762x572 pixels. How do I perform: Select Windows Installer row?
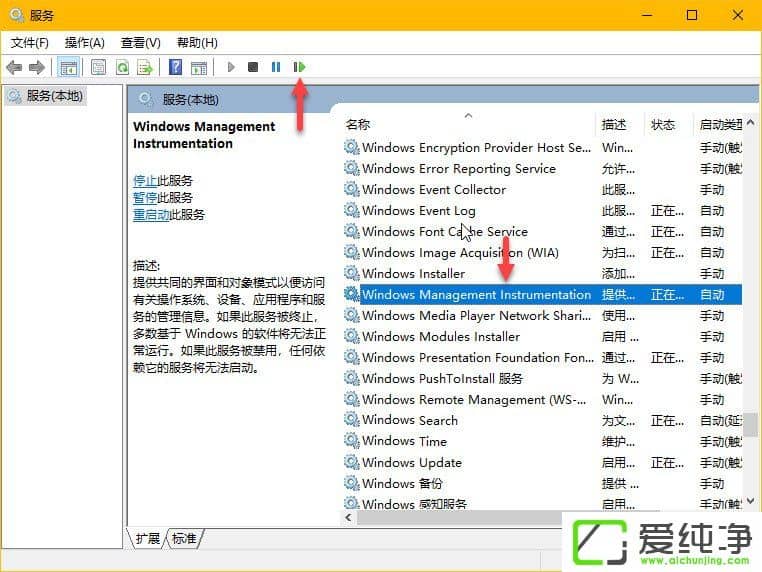tap(543, 274)
